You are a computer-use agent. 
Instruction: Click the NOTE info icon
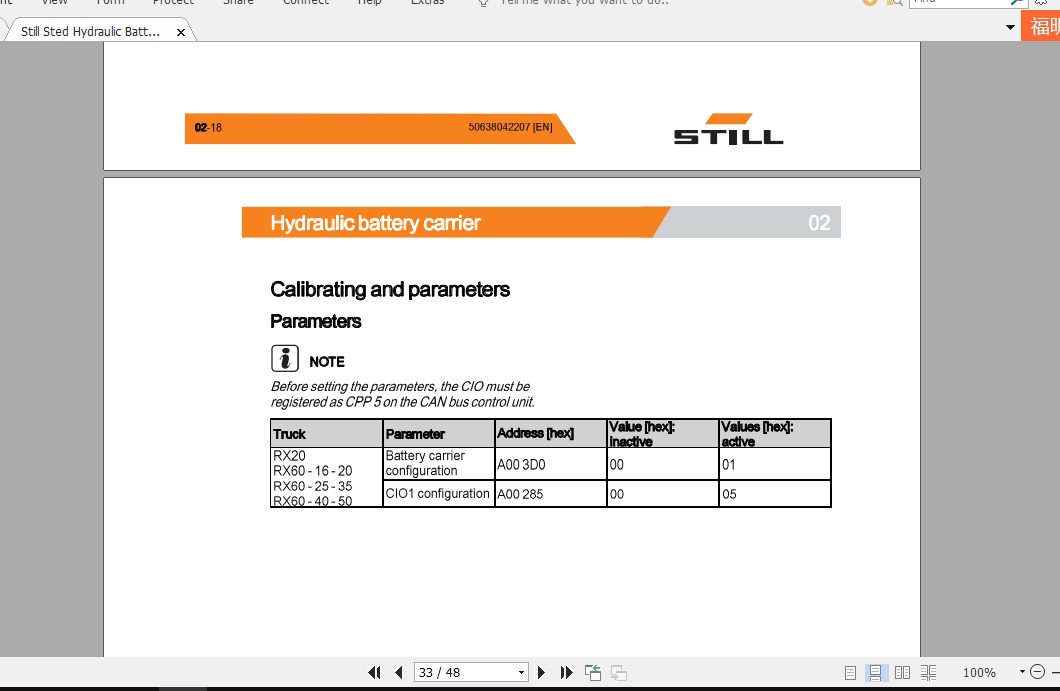(x=285, y=358)
